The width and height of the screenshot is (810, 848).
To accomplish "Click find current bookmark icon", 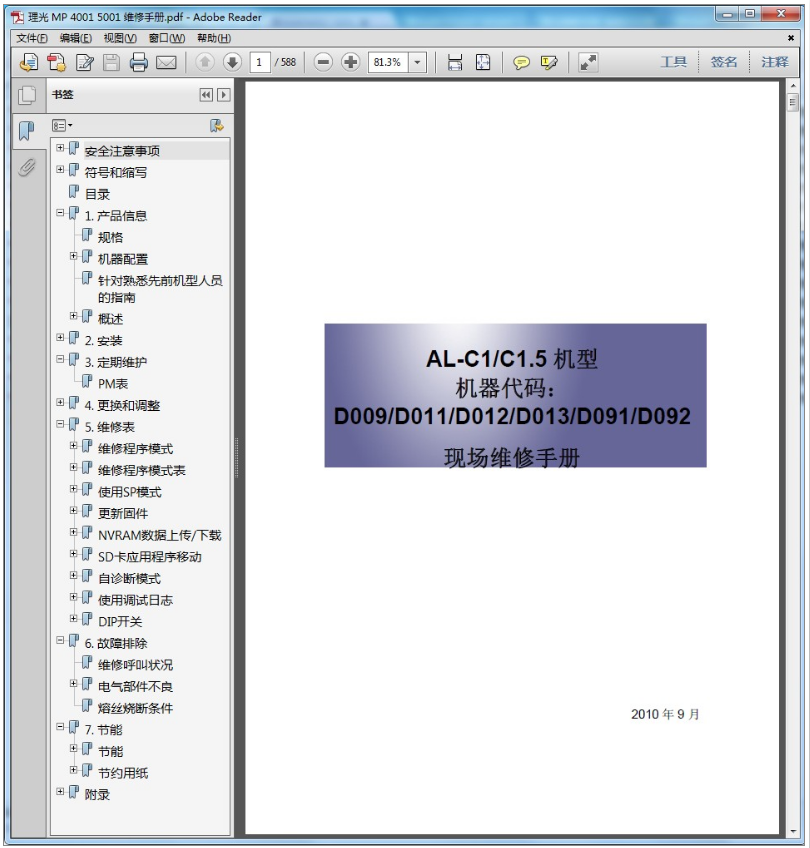I will (x=217, y=126).
